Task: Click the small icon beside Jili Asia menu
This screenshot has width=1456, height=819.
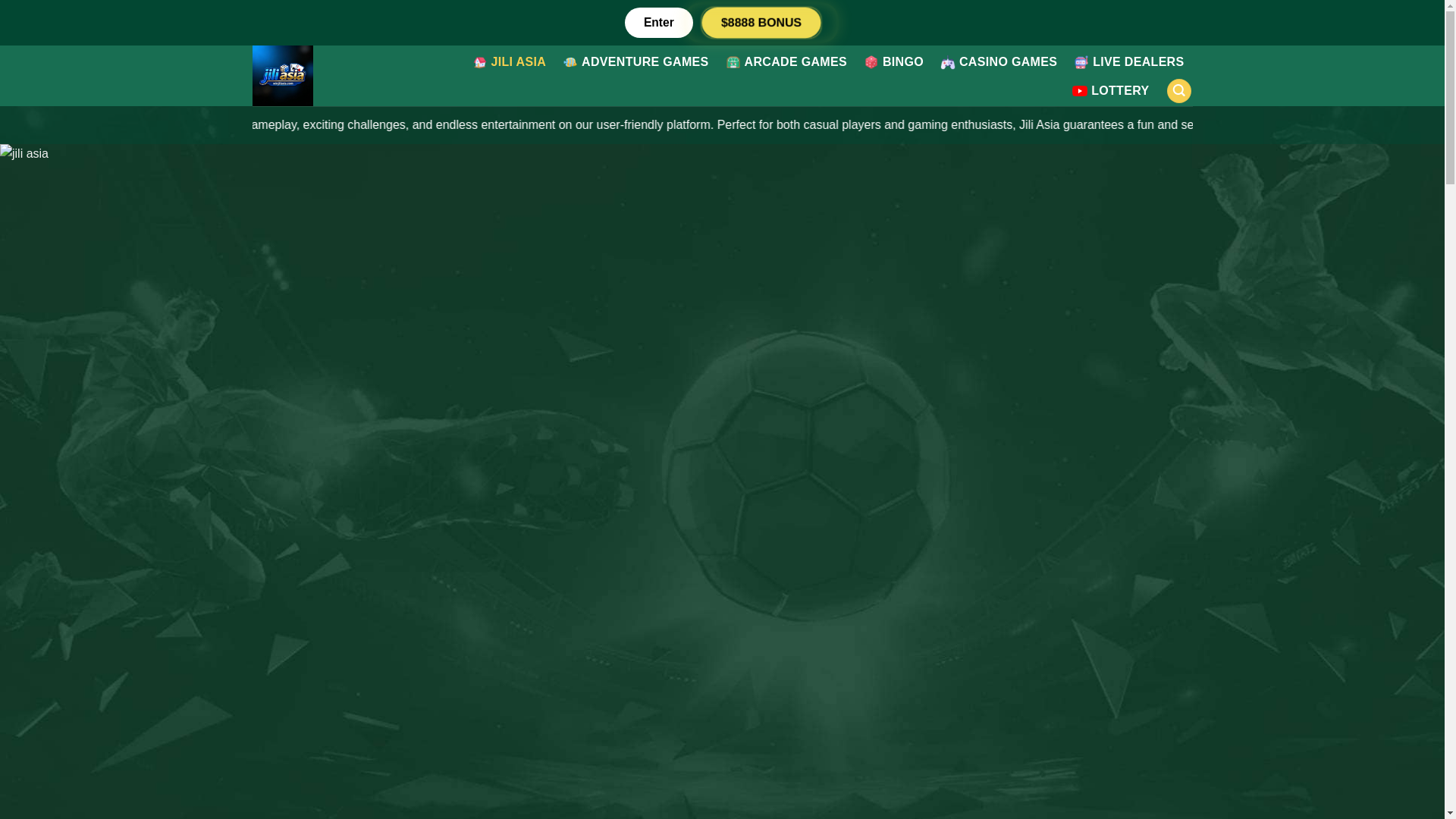Action: (x=480, y=62)
